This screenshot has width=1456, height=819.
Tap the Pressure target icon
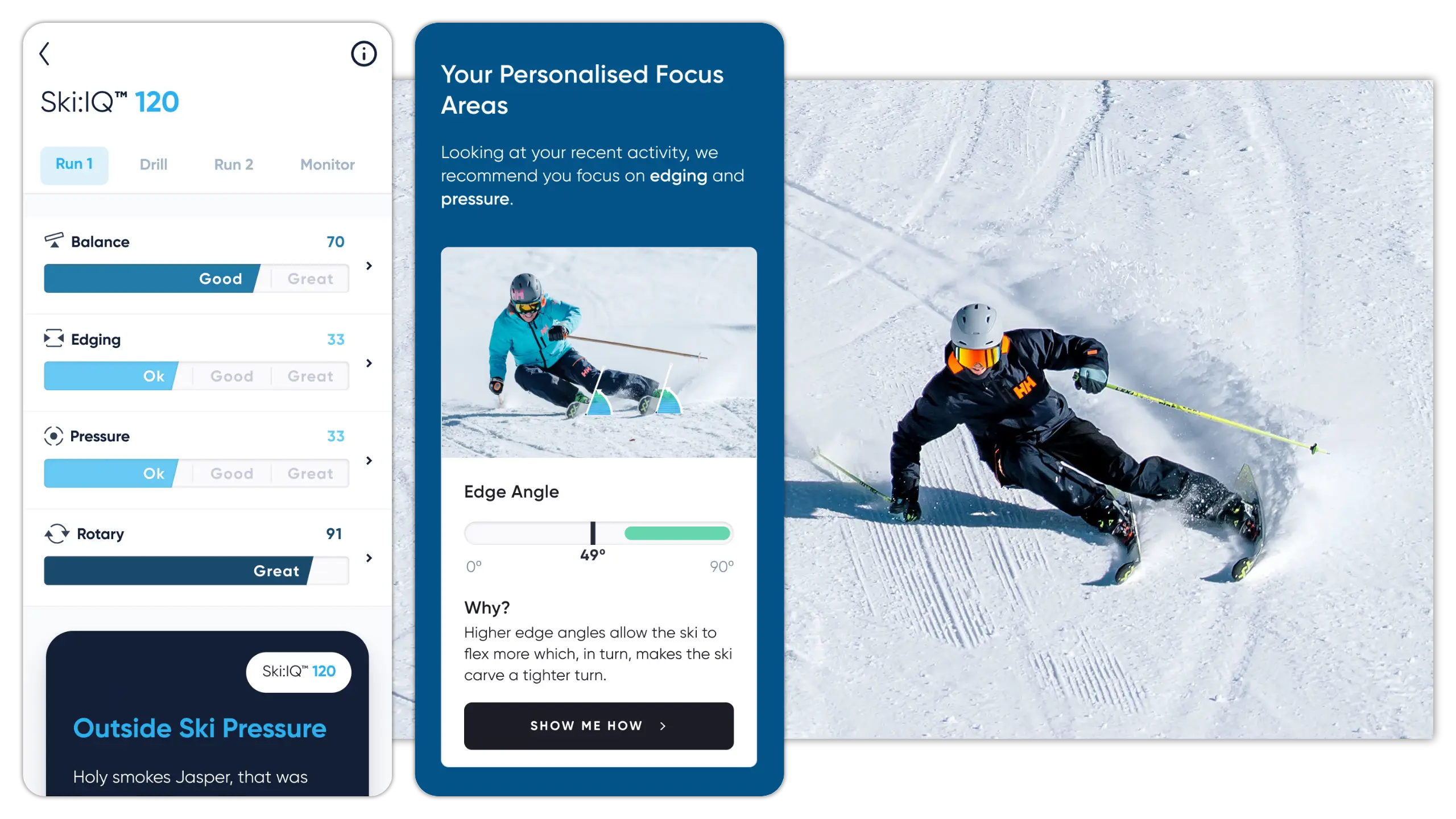click(53, 436)
